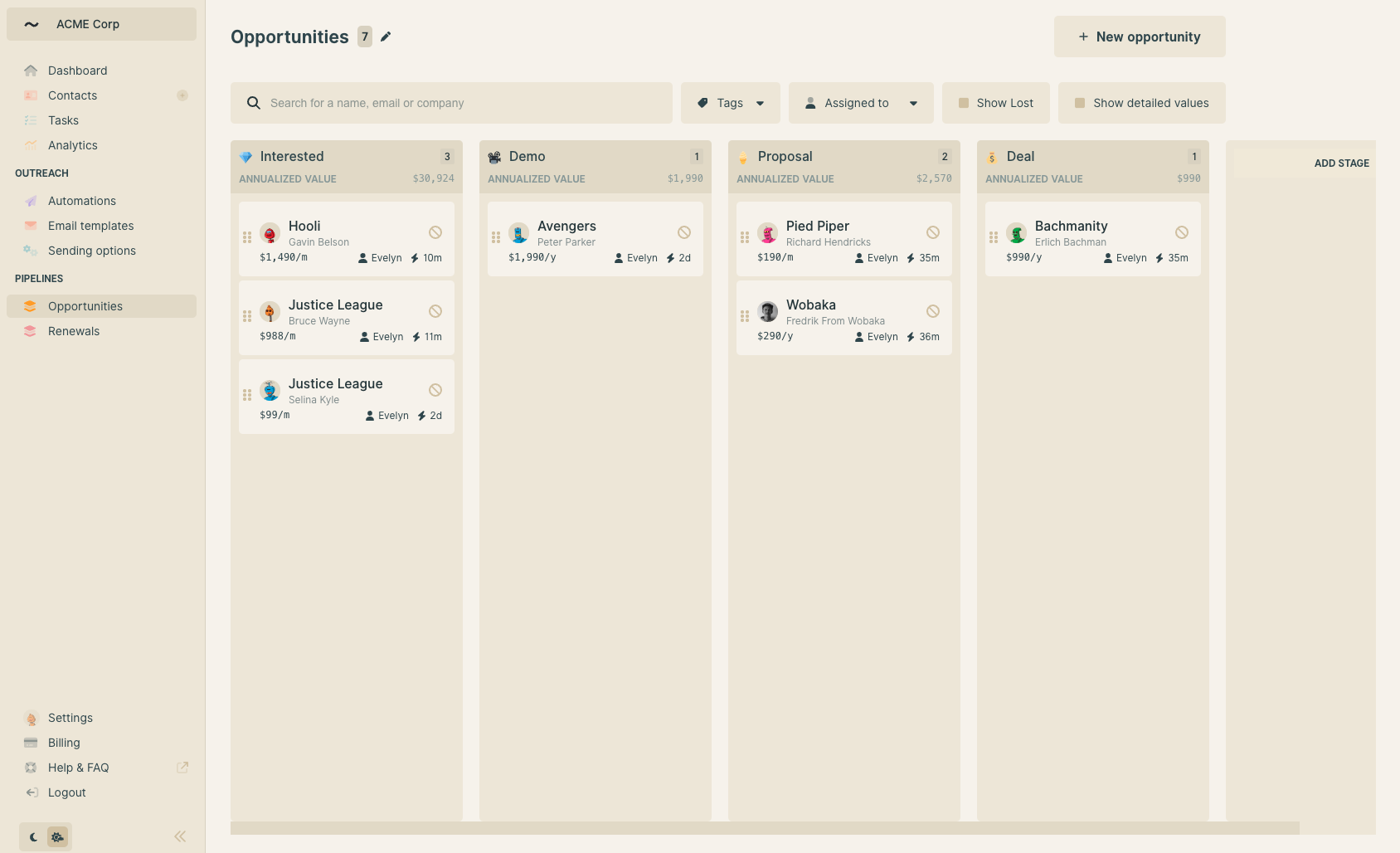Toggle the Show Lost checkbox

(964, 103)
